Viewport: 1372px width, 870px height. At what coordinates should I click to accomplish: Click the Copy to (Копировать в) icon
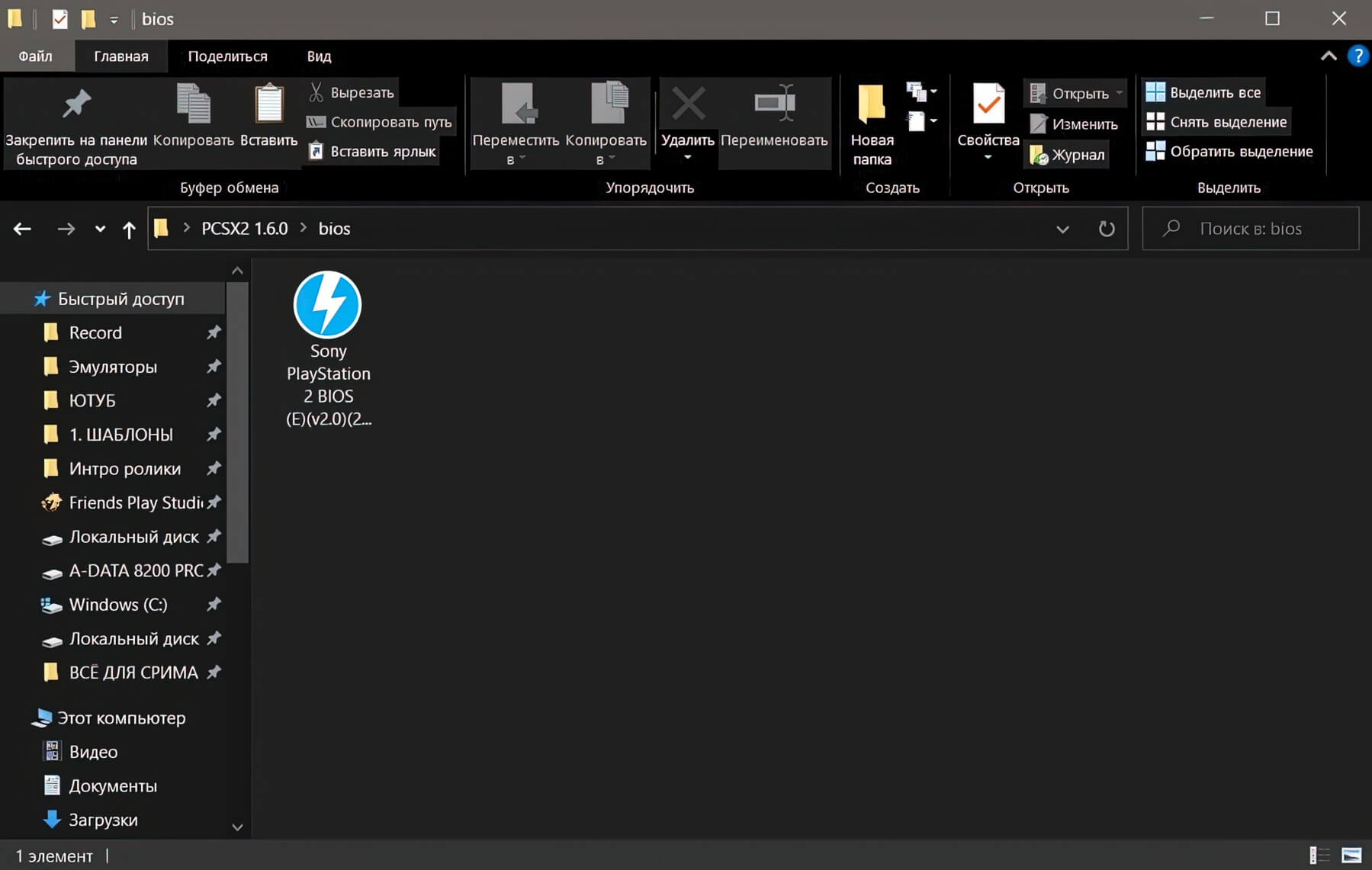(608, 103)
